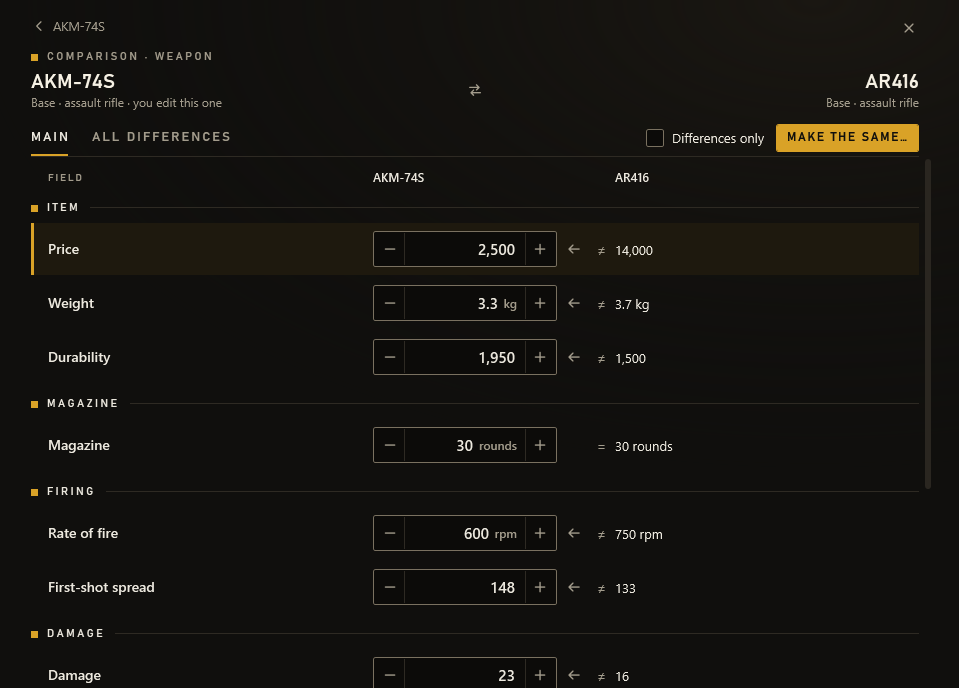Edit the Durability field showing 1,950
Screen dimensions: 959x688
click(x=465, y=357)
